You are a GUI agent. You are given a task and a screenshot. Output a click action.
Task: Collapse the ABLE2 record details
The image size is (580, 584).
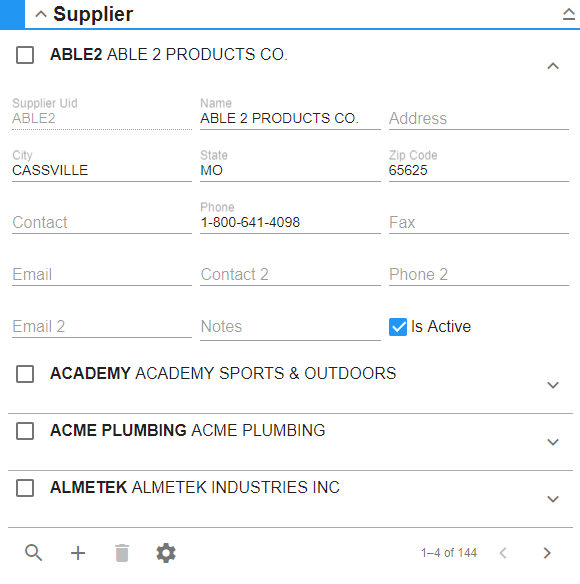coord(553,66)
